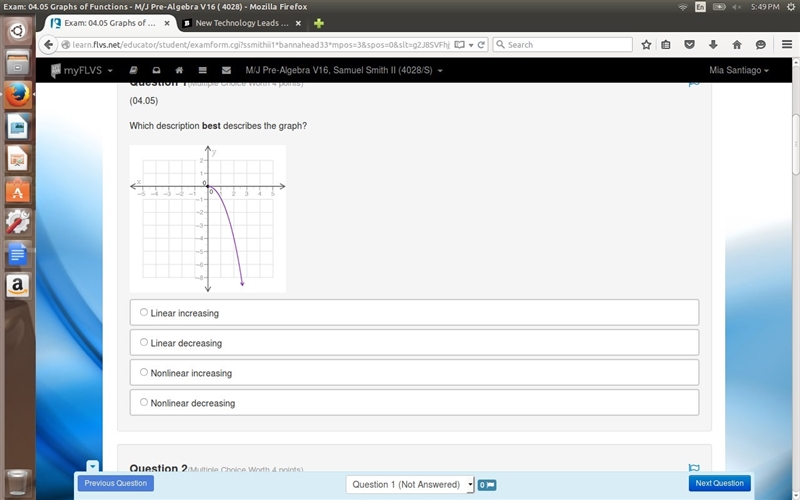
Task: Open the sound volume indicator
Action: [x=736, y=7]
